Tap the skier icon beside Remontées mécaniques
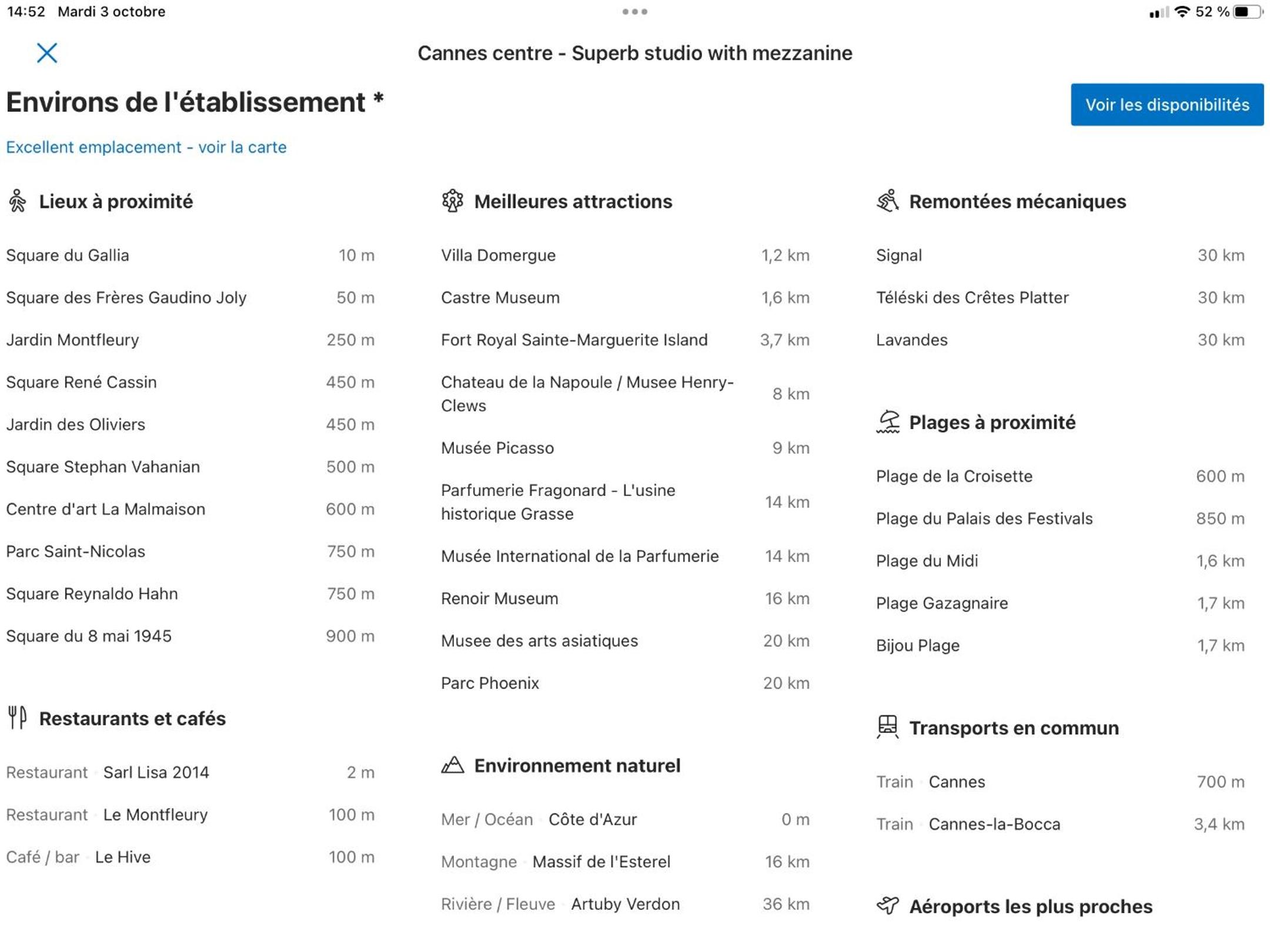Image resolution: width=1270 pixels, height=952 pixels. tap(887, 201)
